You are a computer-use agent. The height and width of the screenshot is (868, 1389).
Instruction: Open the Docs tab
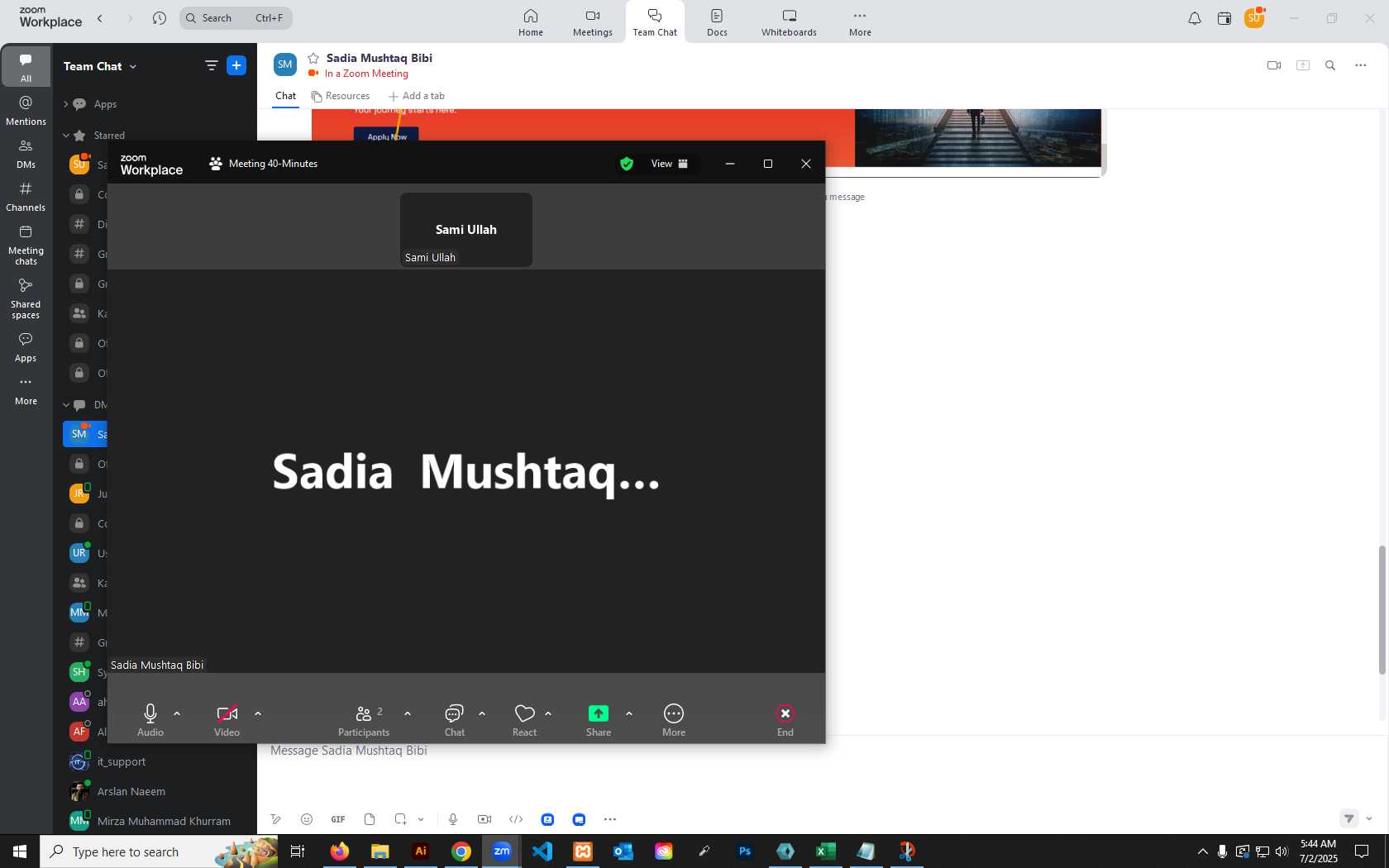[717, 22]
